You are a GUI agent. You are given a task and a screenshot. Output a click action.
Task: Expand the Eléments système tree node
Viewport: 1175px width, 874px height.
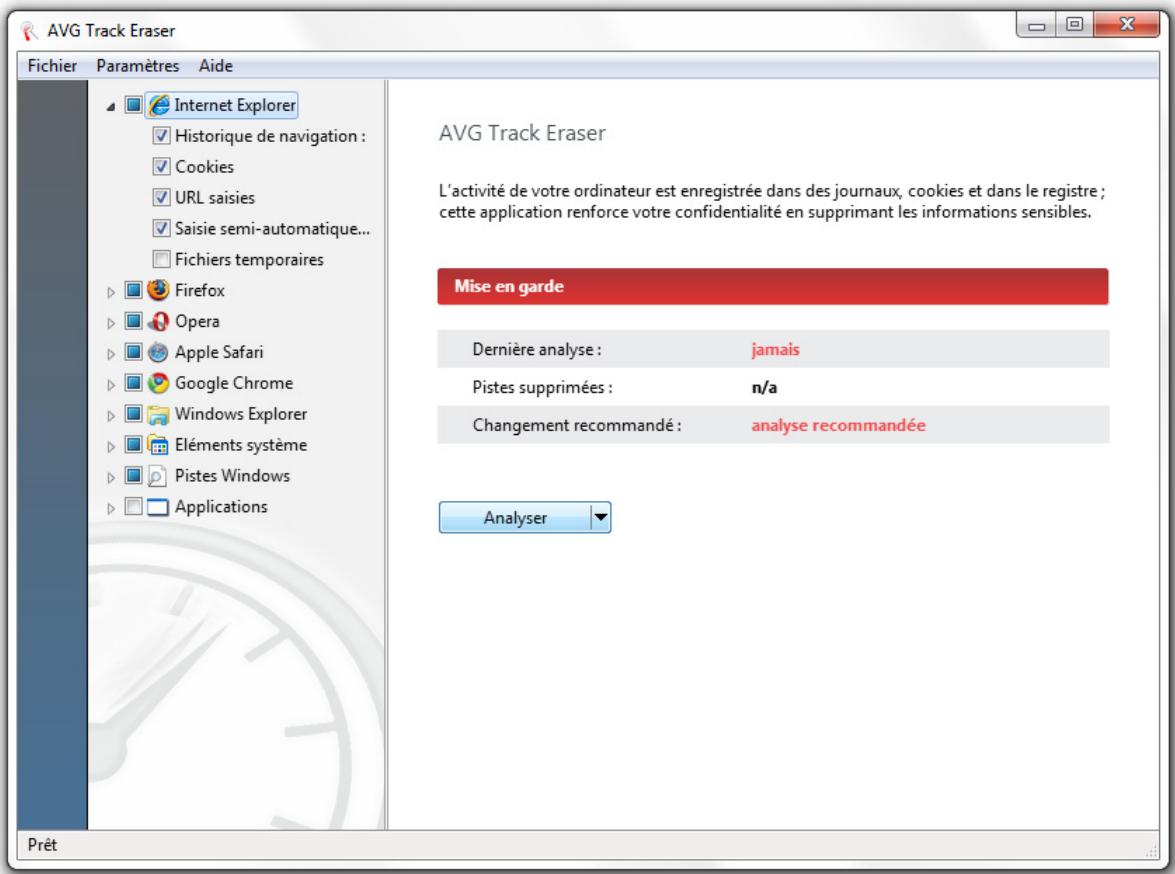111,447
